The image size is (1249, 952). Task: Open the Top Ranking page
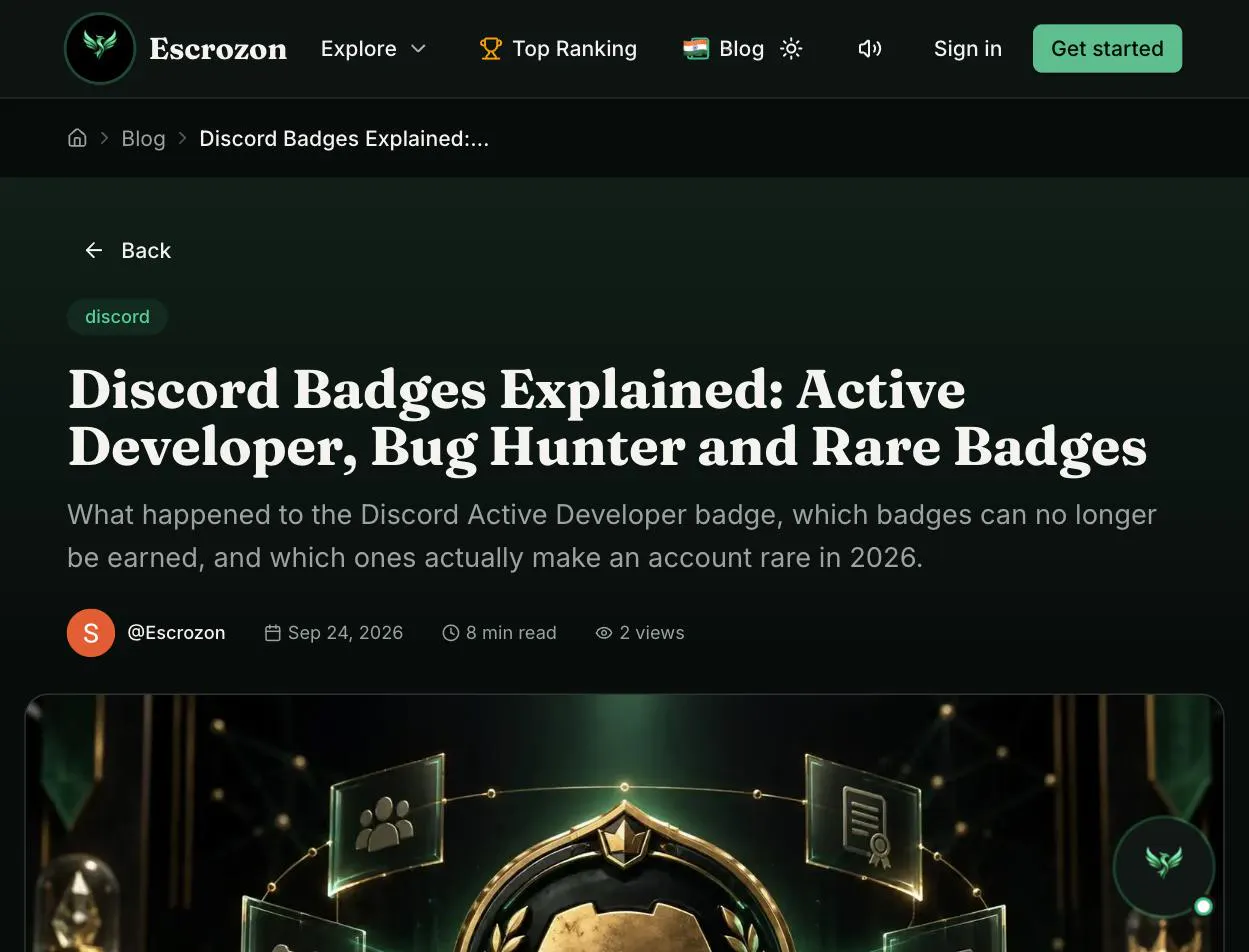coord(558,48)
